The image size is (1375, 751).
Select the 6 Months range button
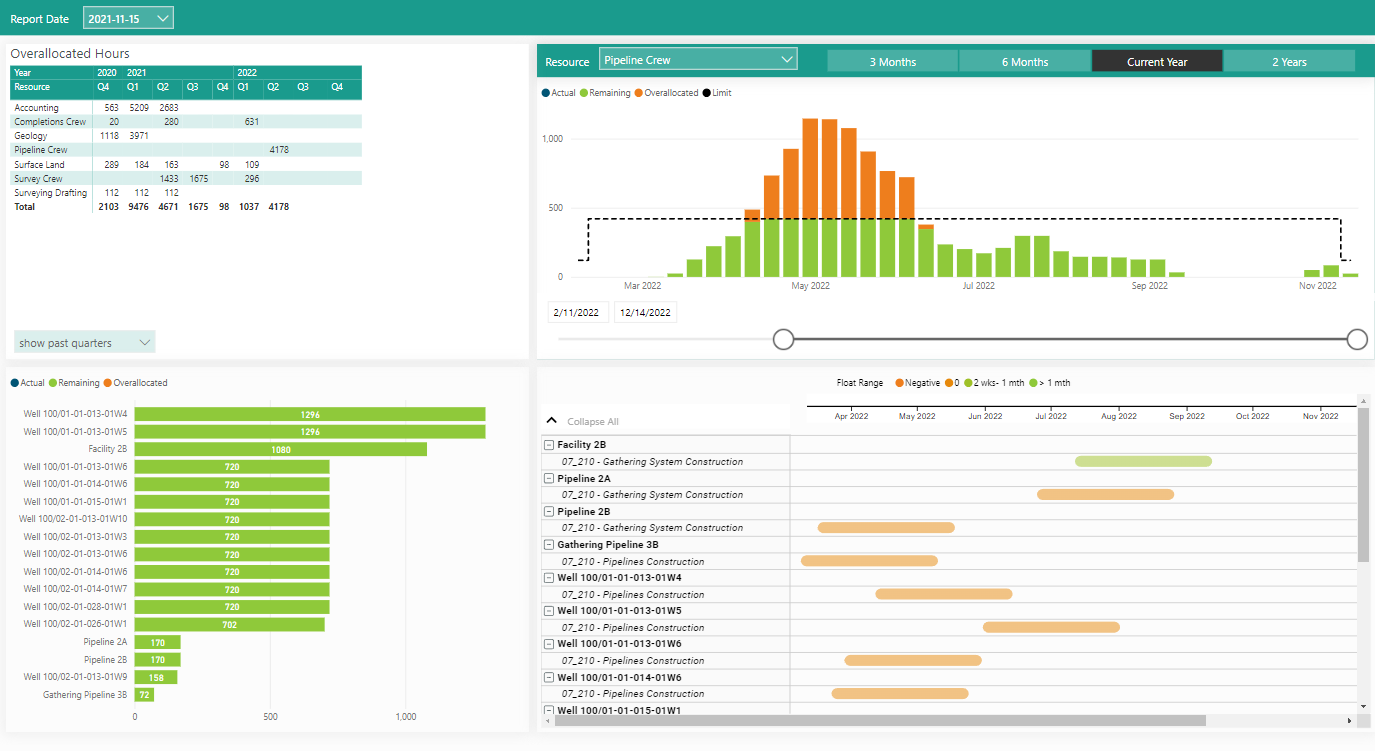click(x=1025, y=62)
